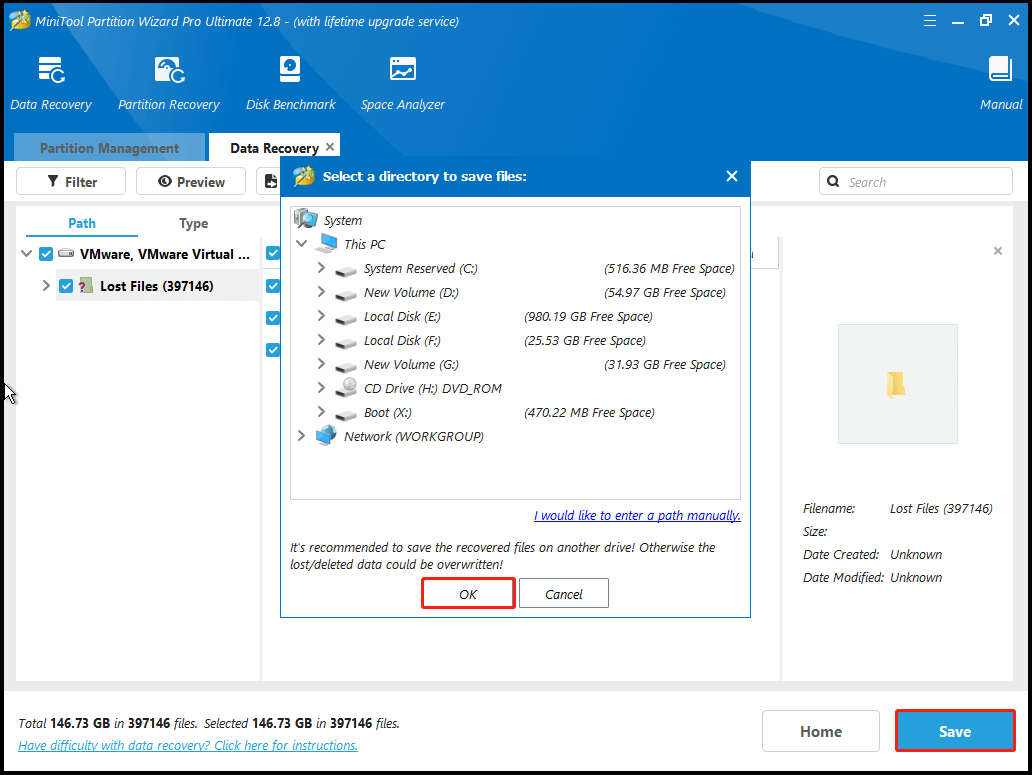Expand the Local Disk (E:) drive
Screen dimensions: 1032x775
[x=321, y=316]
